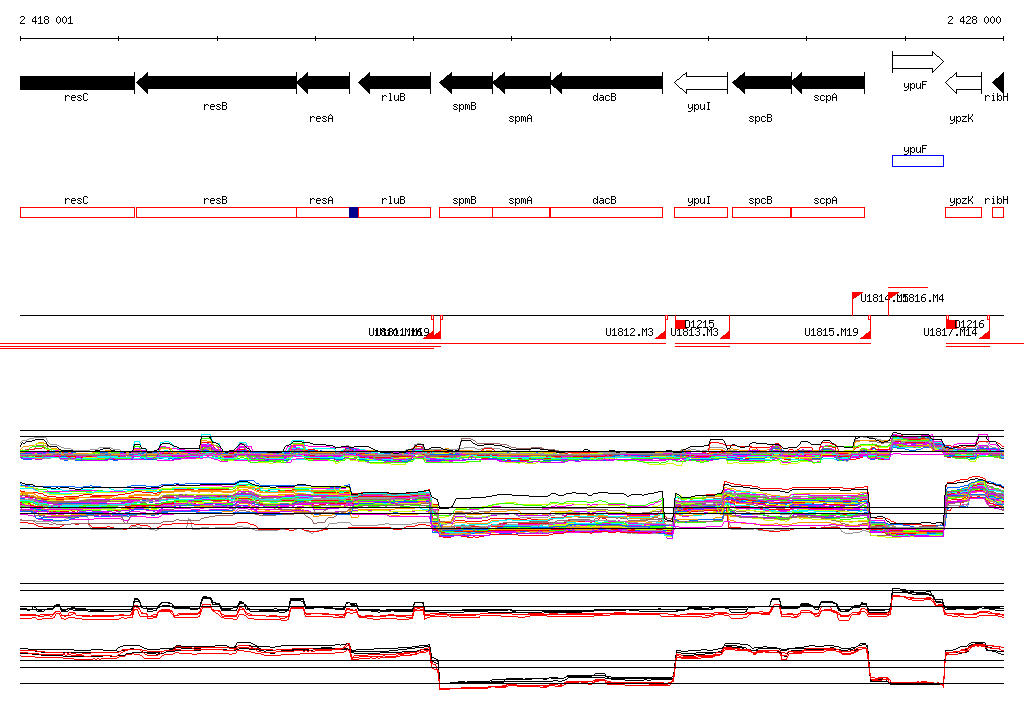This screenshot has height=714, width=1024.
Task: Click the black rluB gene arrow
Action: pos(394,83)
